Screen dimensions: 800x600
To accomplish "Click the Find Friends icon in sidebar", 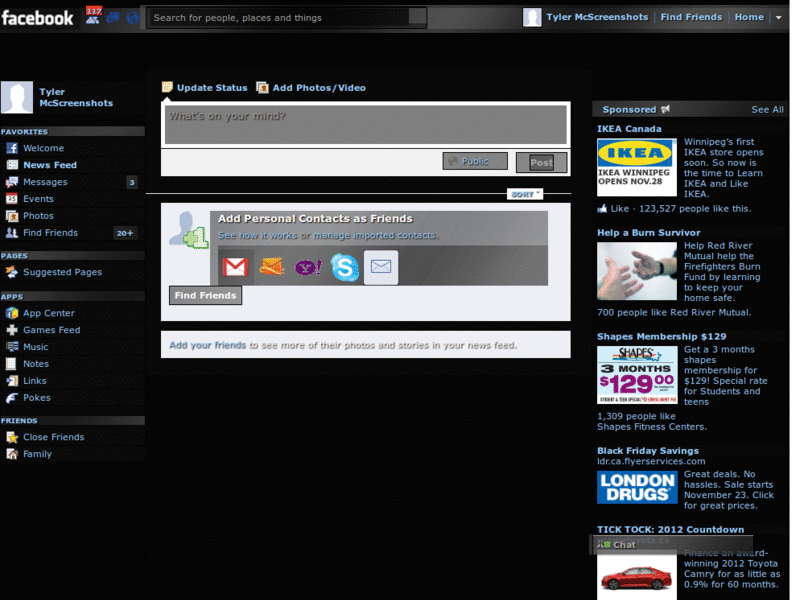I will (12, 233).
